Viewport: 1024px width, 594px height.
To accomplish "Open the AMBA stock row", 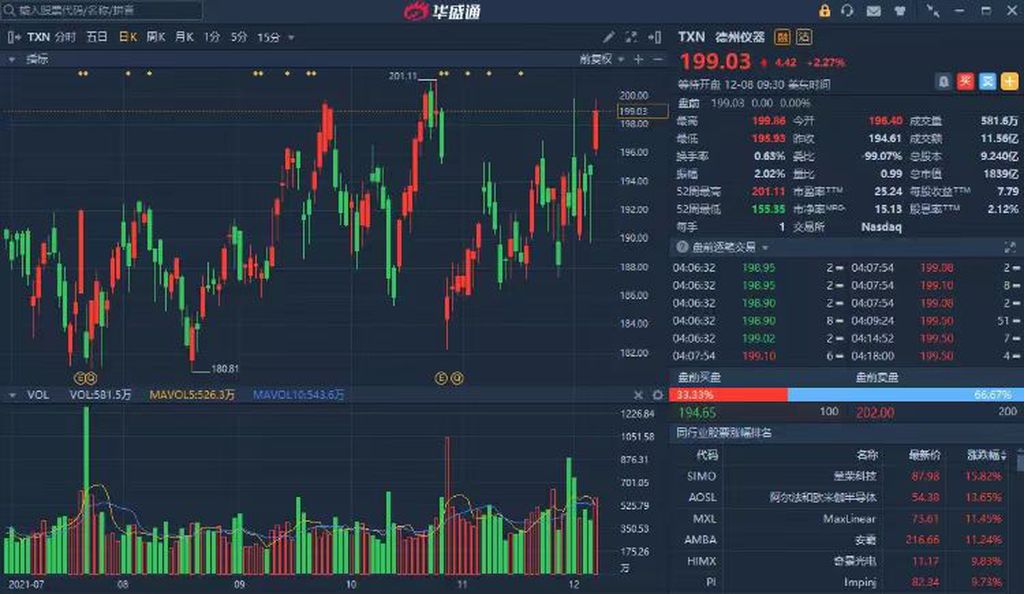I will (843, 539).
